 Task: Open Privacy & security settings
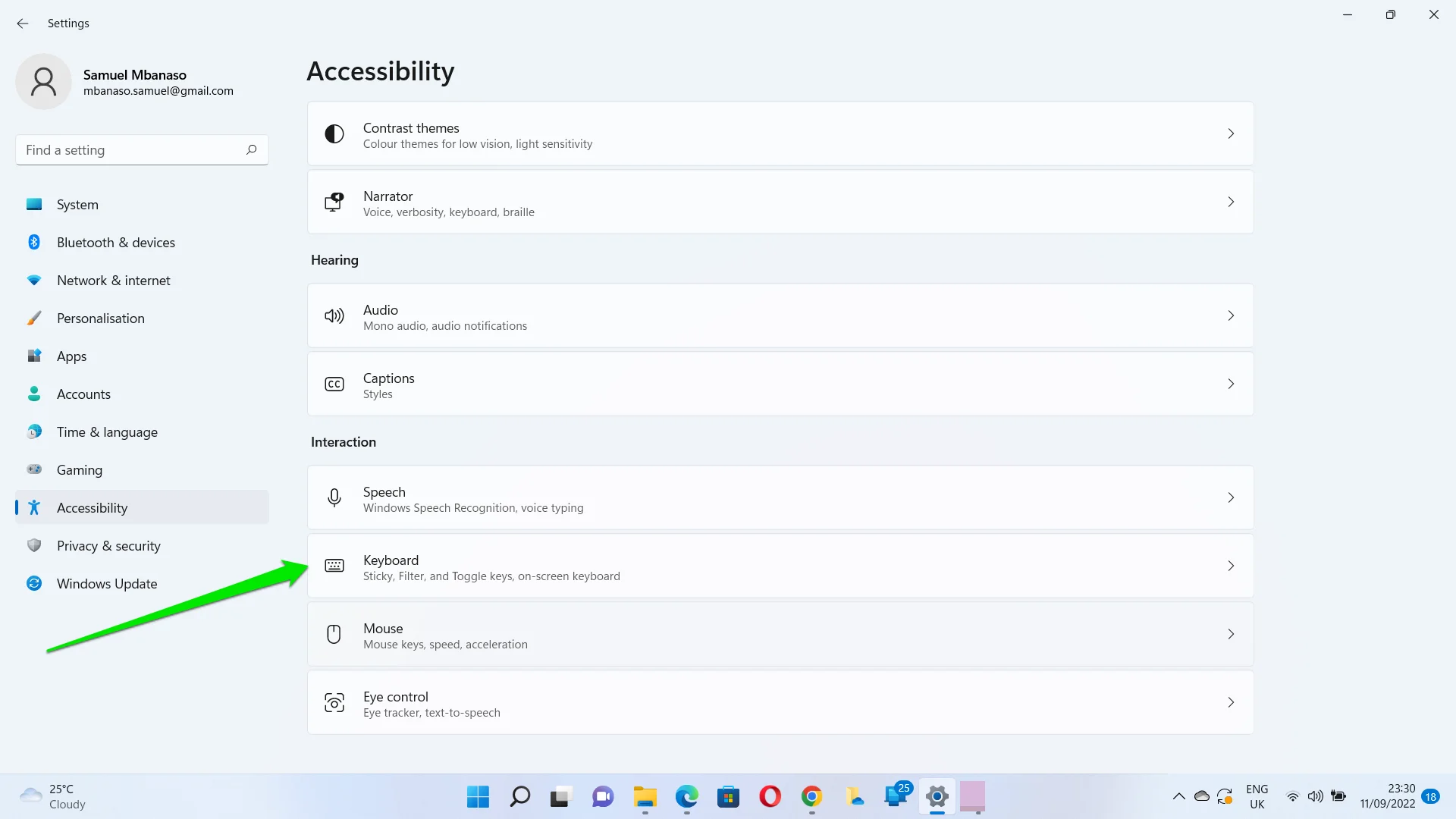pos(108,546)
